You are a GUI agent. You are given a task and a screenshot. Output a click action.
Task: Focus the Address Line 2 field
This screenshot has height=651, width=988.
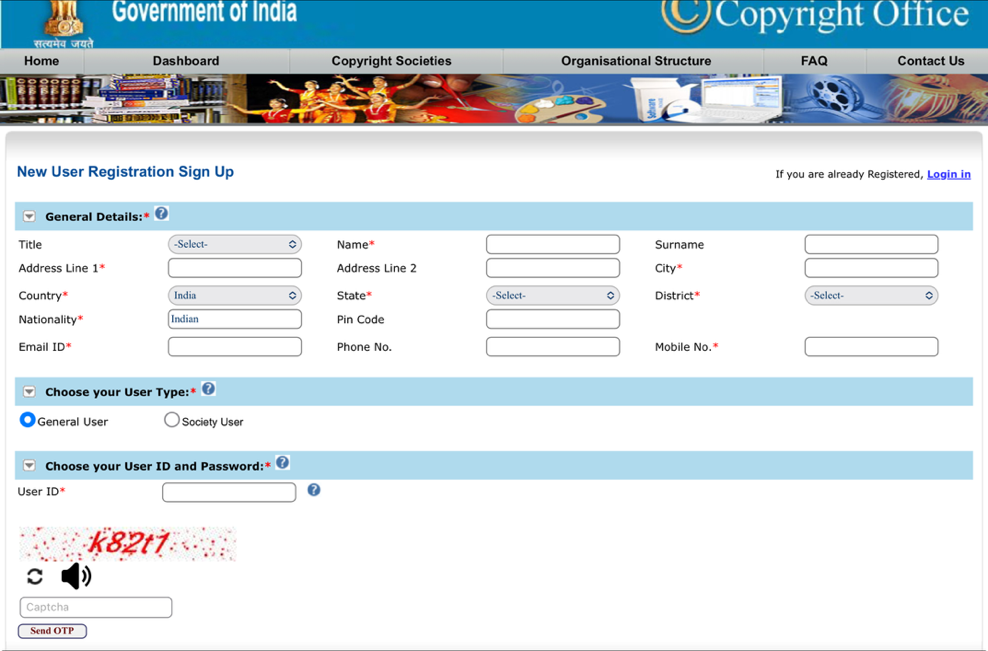553,268
